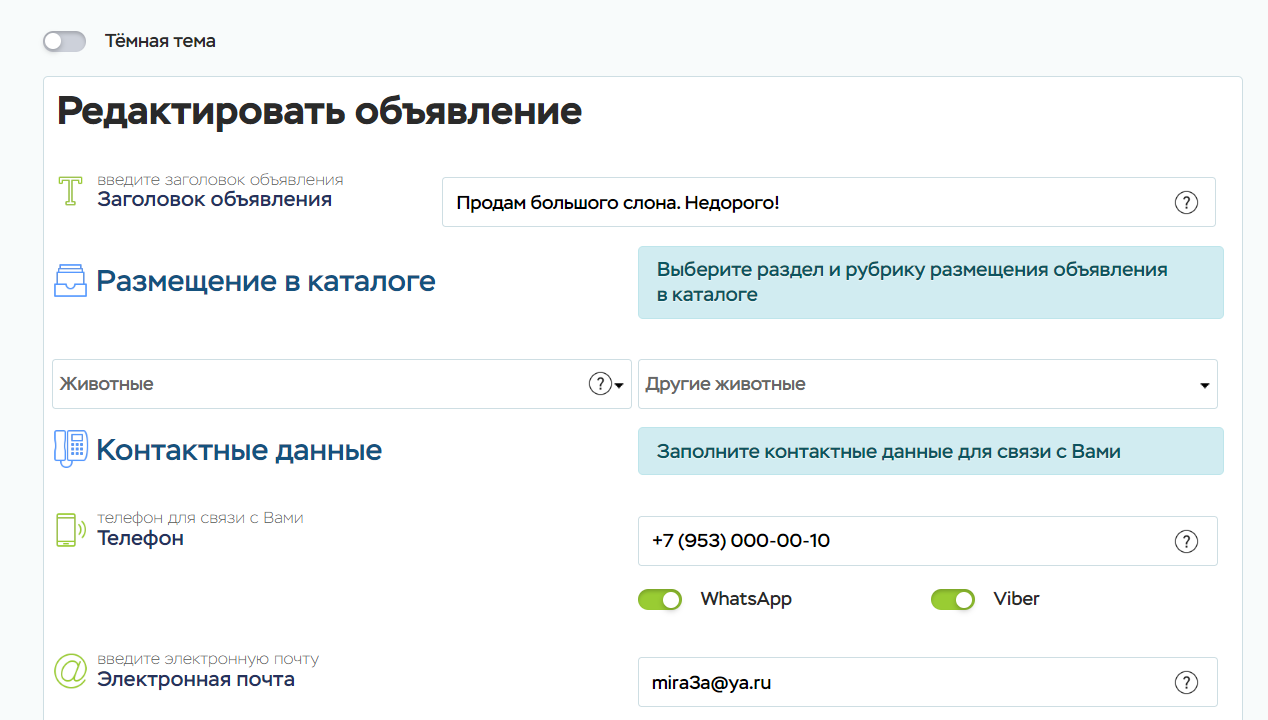This screenshot has height=720, width=1268.
Task: Enable the Тёмная тема switch
Action: [64, 41]
